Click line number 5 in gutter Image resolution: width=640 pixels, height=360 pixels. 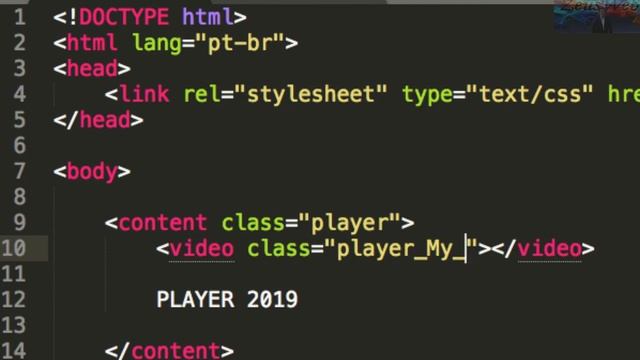point(19,120)
